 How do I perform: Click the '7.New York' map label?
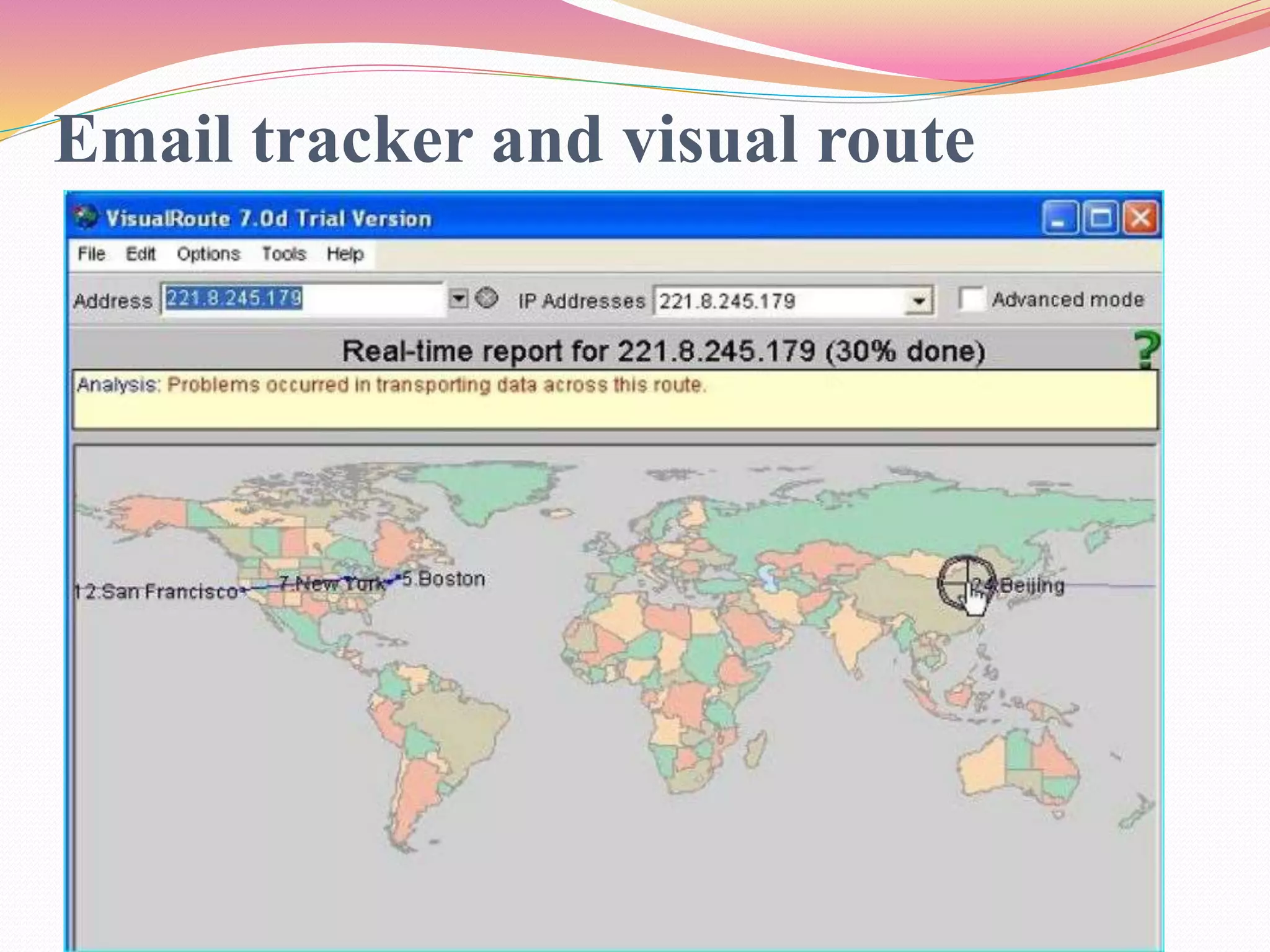pos(332,584)
